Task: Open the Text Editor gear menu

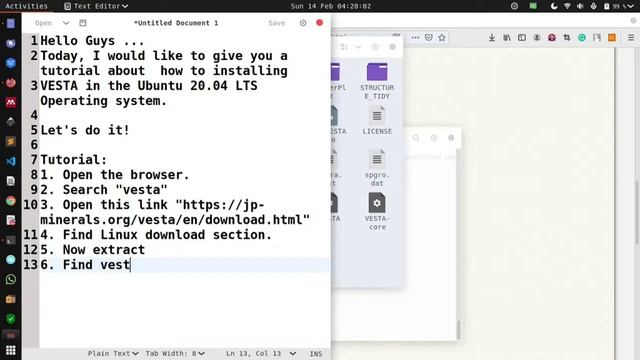Action: point(303,23)
